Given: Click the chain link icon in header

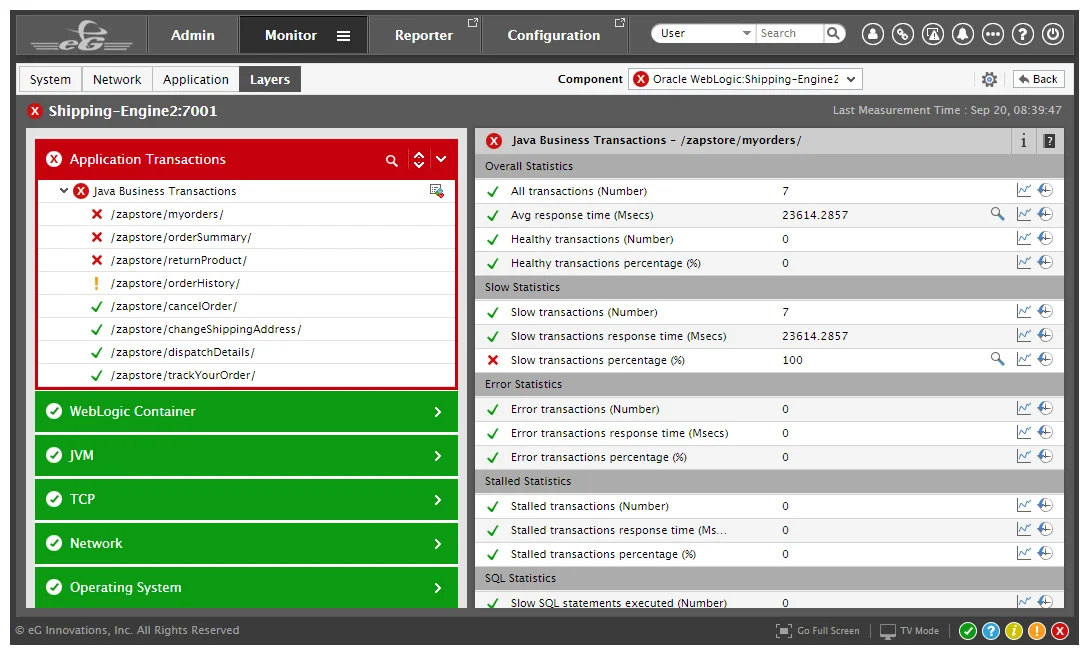Looking at the screenshot, I should coord(902,34).
